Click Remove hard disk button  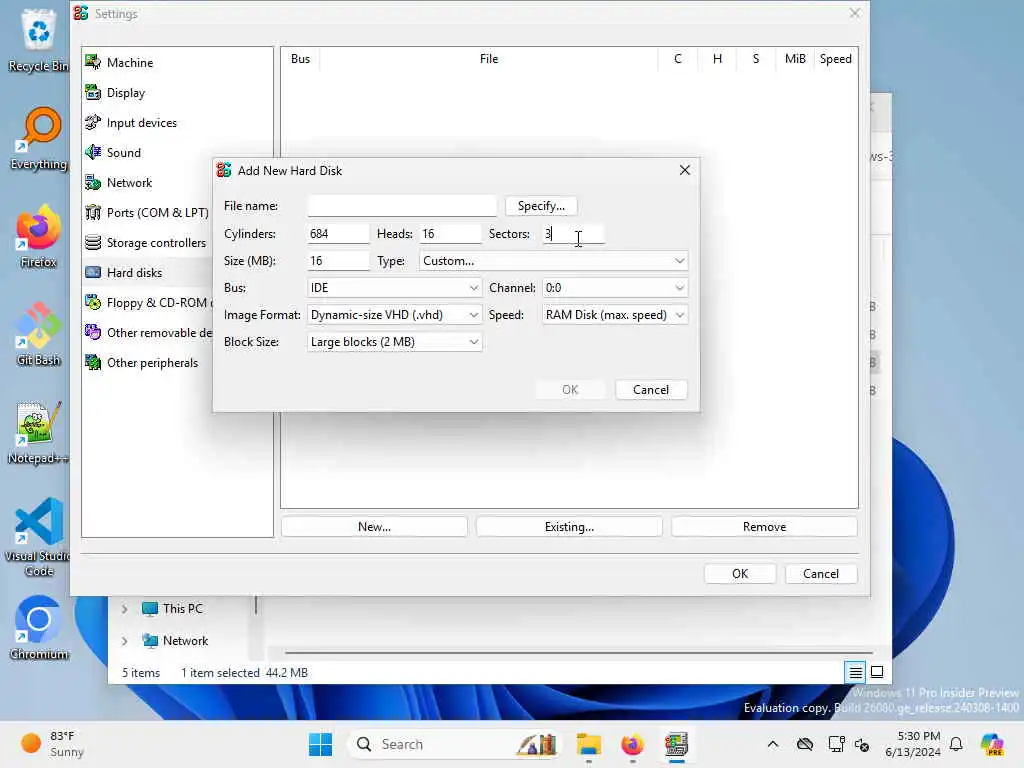point(764,527)
